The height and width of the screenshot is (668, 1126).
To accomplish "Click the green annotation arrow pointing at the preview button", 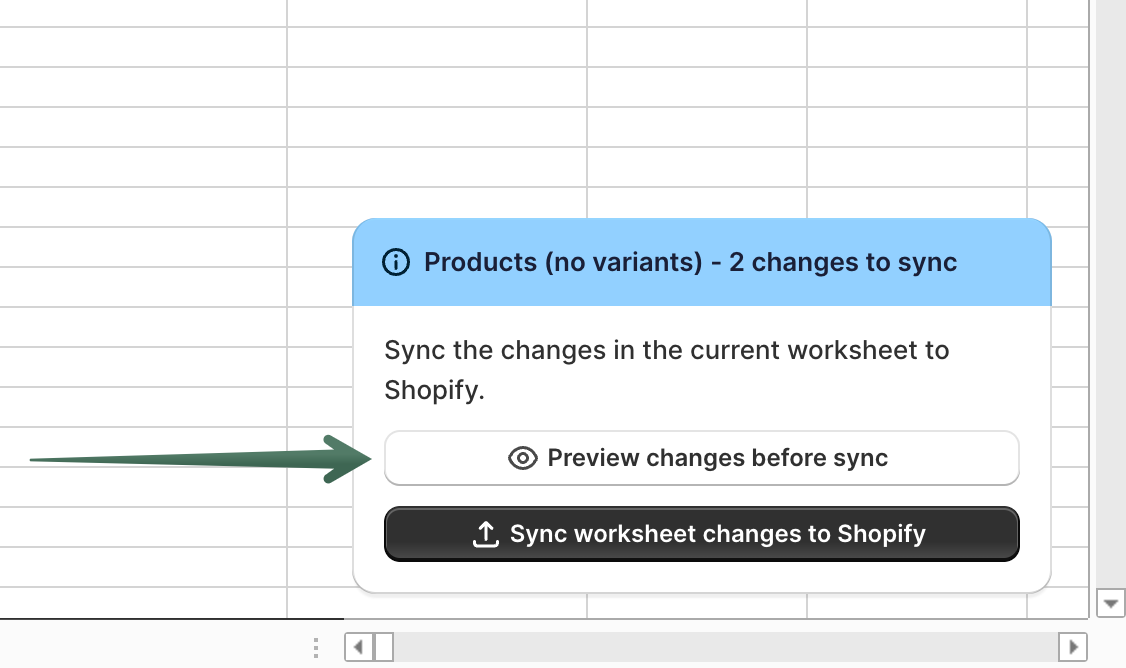I will pos(200,459).
